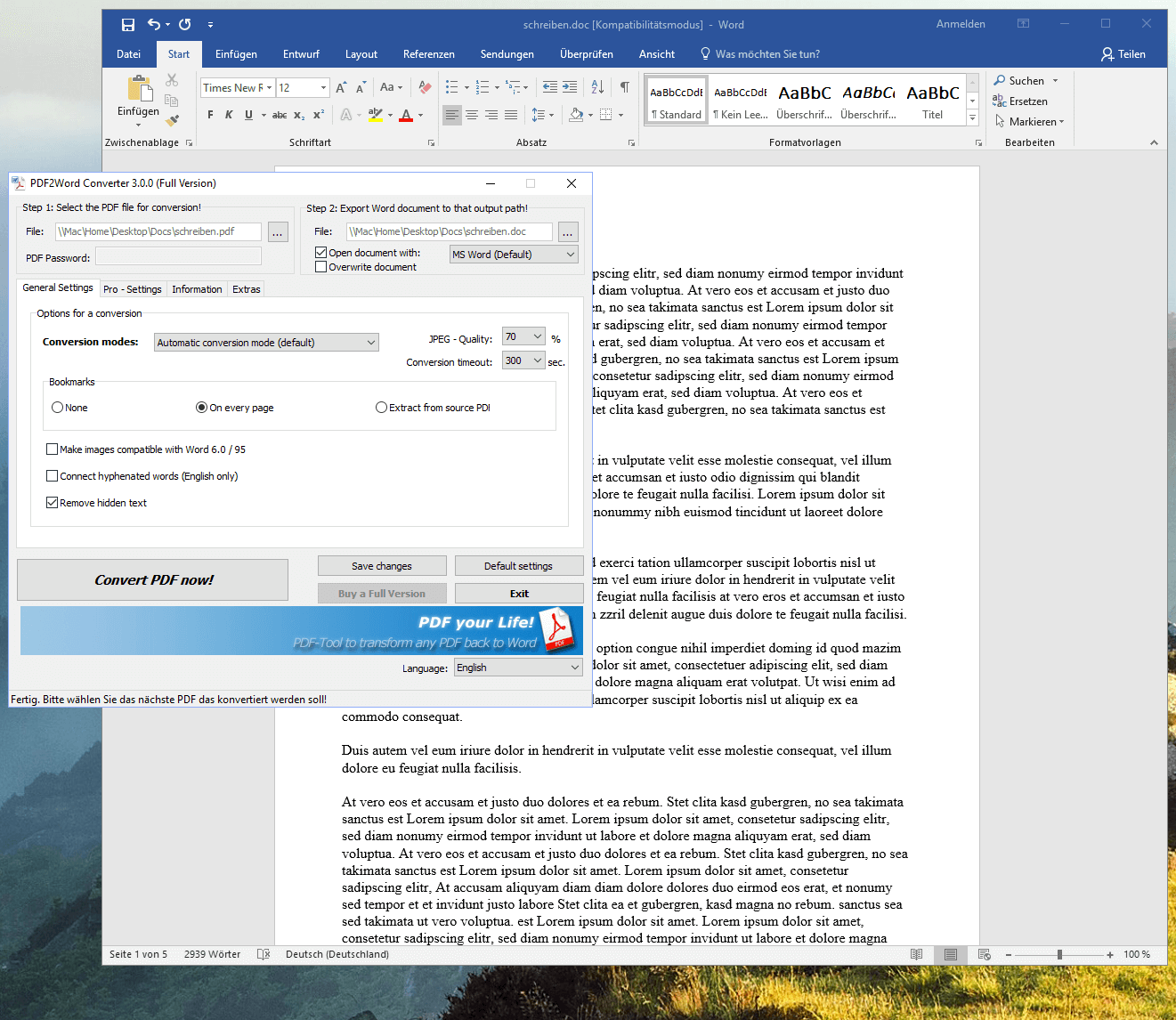Click the A-Z sort icon
This screenshot has height=1020, width=1176.
pos(597,87)
